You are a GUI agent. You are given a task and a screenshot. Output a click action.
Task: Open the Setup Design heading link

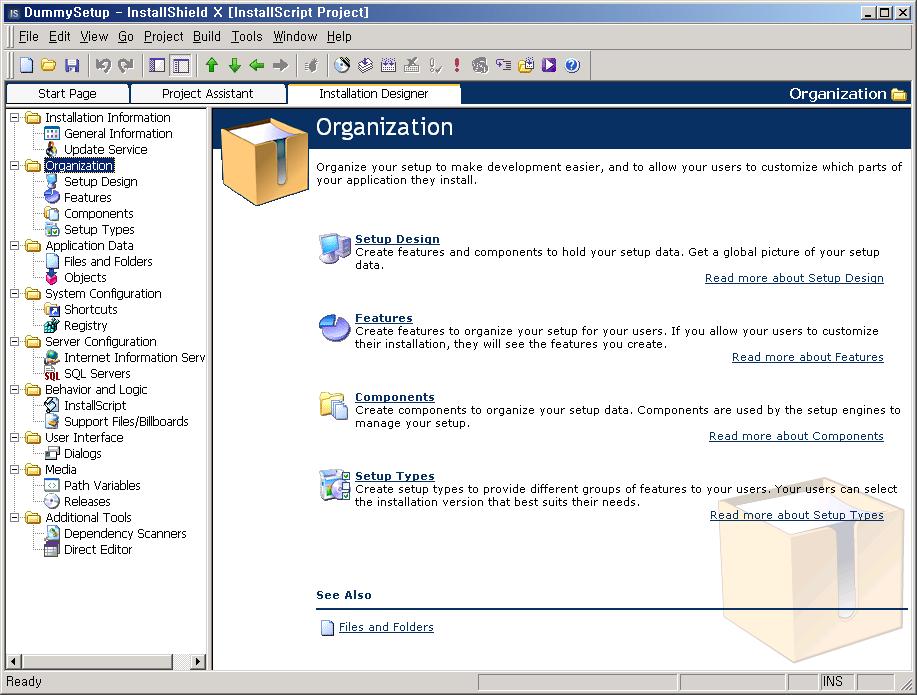tap(397, 239)
